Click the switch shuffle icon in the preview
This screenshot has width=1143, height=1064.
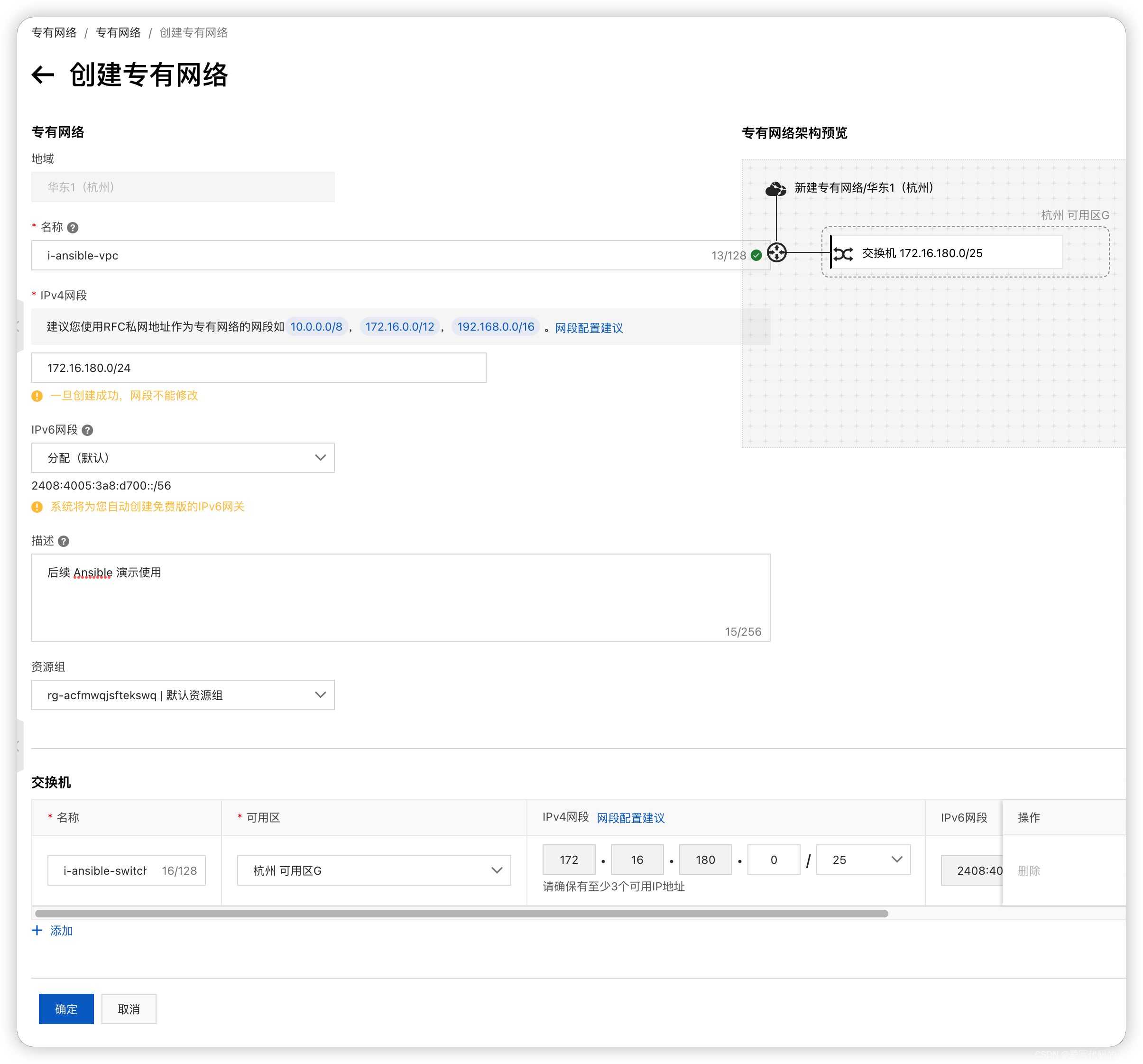pos(843,254)
